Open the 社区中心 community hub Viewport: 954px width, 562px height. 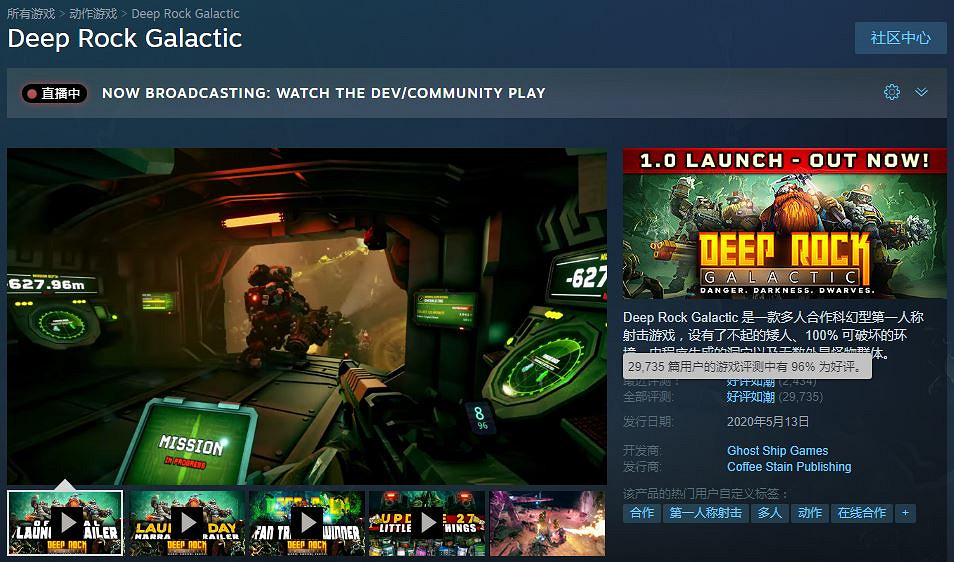900,38
